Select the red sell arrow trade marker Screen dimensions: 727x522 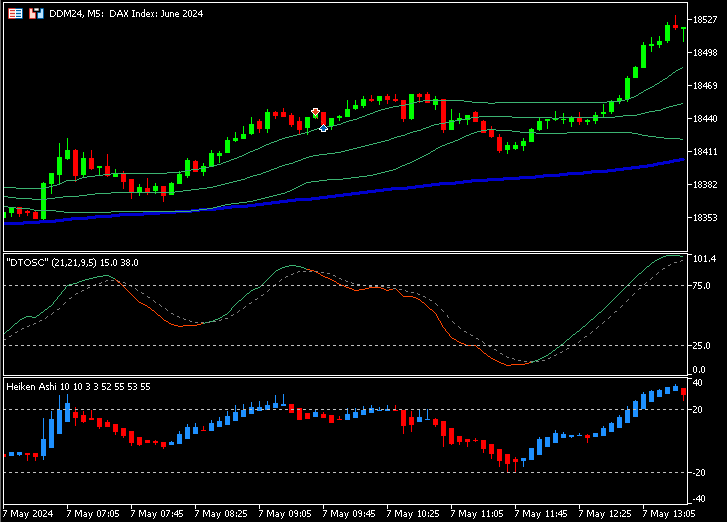pyautogui.click(x=315, y=112)
